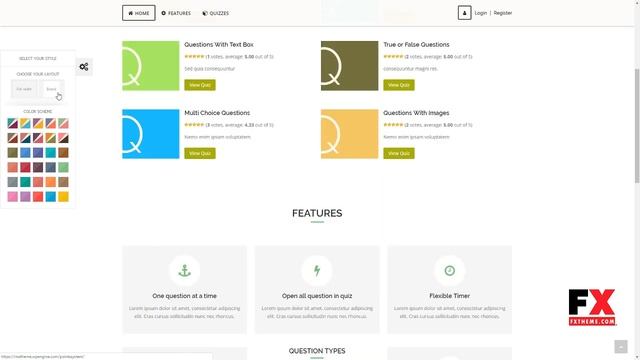Click the 'COLOR SCHEME' label

(x=38, y=111)
